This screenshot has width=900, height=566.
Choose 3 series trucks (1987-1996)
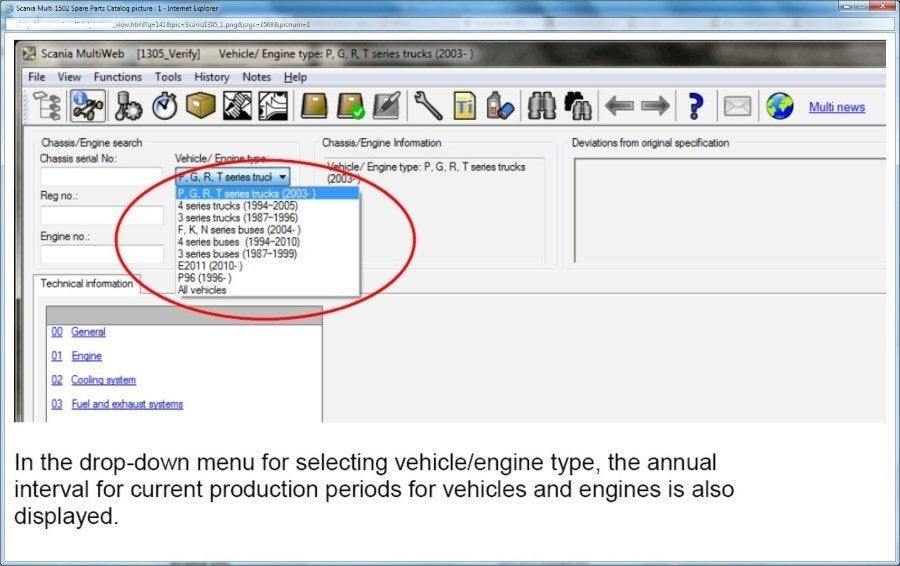(x=267, y=218)
